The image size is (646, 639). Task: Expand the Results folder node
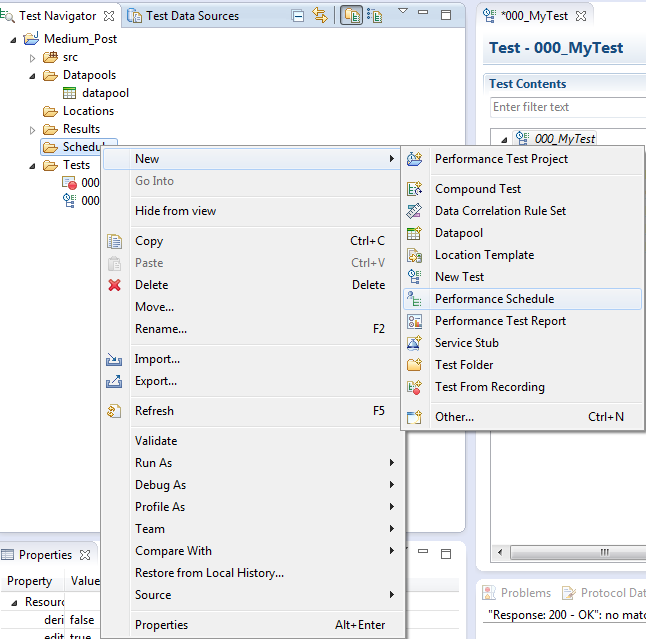tap(33, 130)
